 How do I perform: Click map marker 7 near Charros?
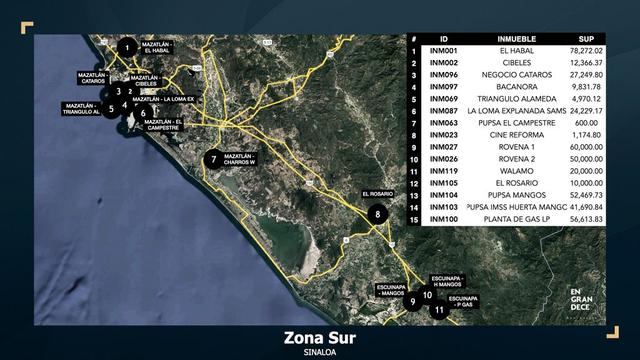[213, 159]
